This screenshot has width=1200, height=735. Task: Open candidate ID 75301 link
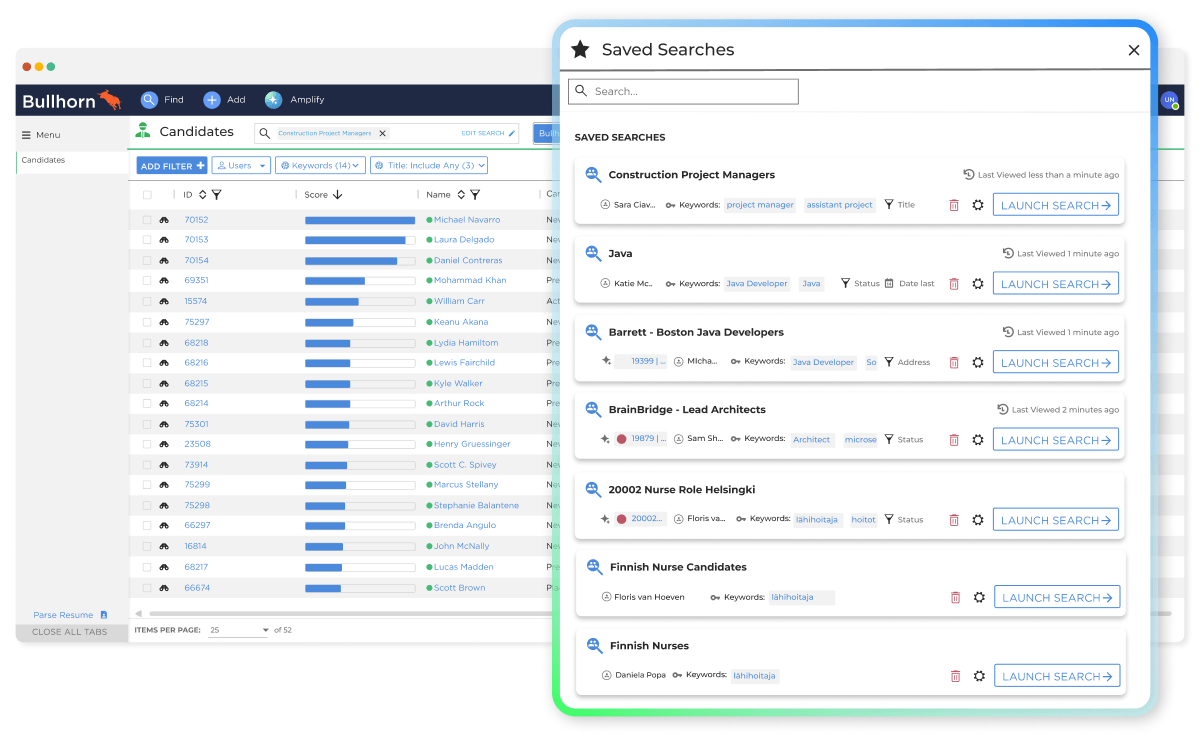tap(196, 424)
